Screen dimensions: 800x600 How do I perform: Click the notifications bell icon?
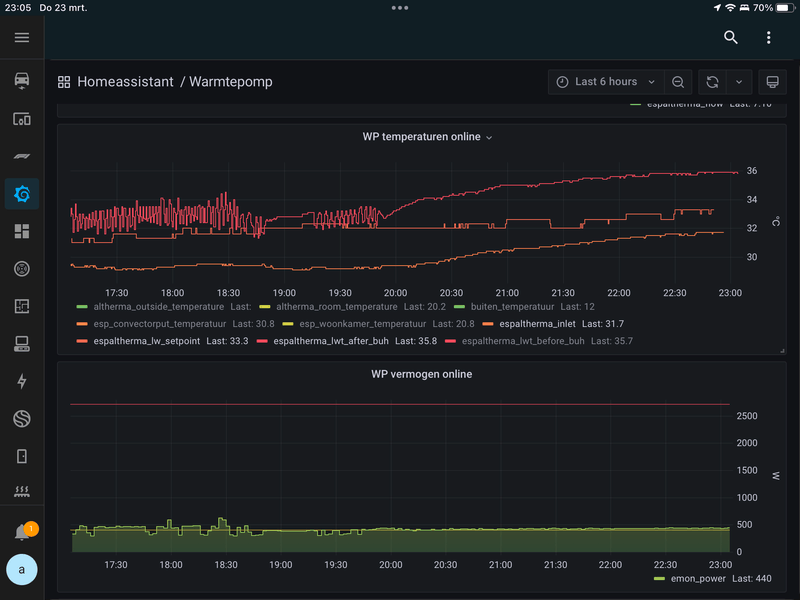tap(22, 532)
